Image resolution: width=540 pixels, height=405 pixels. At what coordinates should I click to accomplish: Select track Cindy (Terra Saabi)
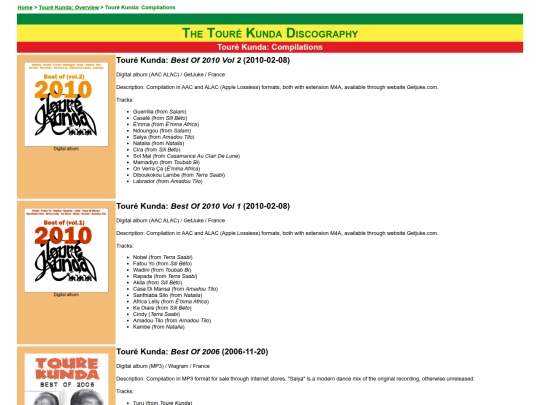click(x=156, y=314)
